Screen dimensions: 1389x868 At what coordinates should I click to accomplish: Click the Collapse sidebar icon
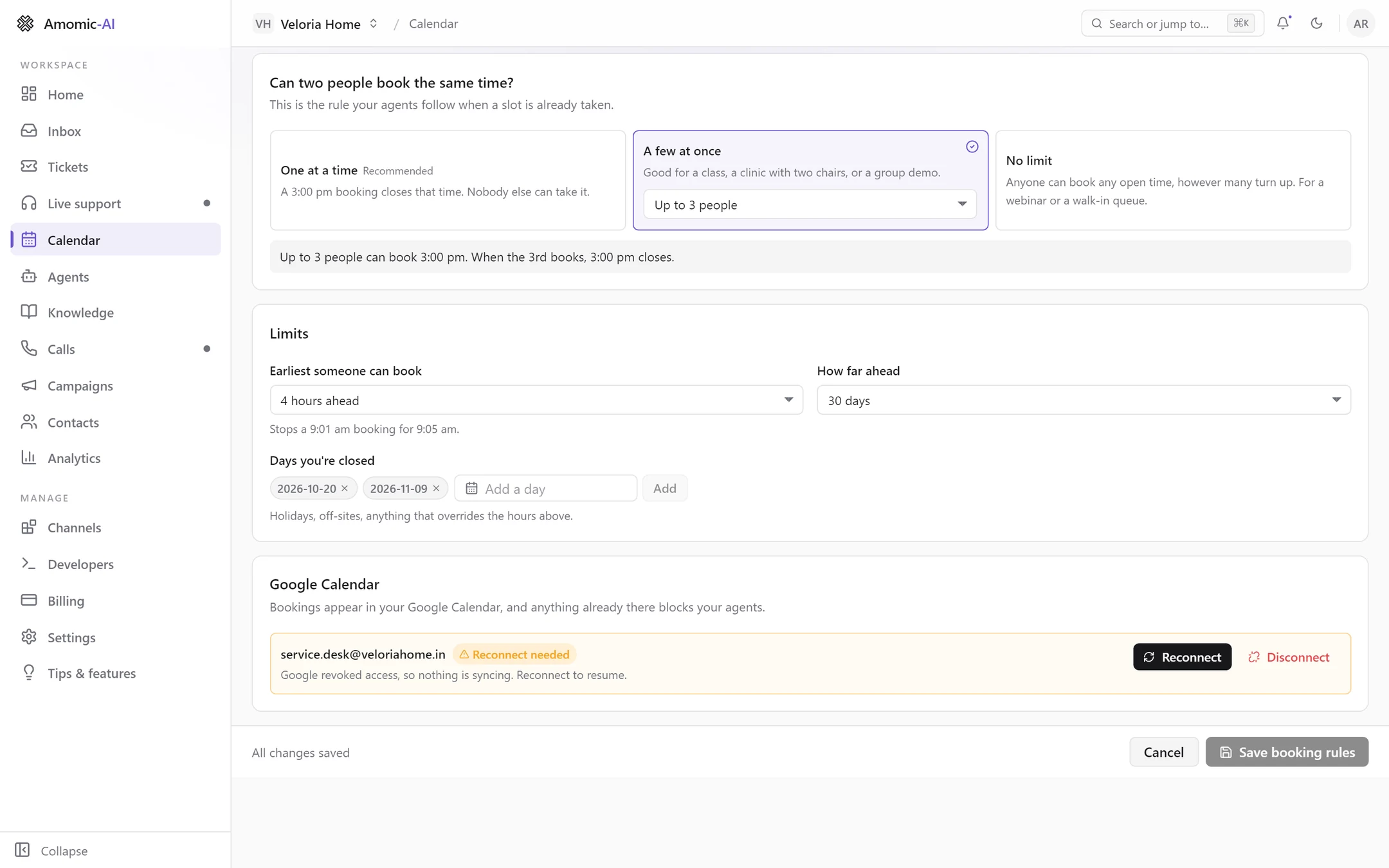[23, 850]
